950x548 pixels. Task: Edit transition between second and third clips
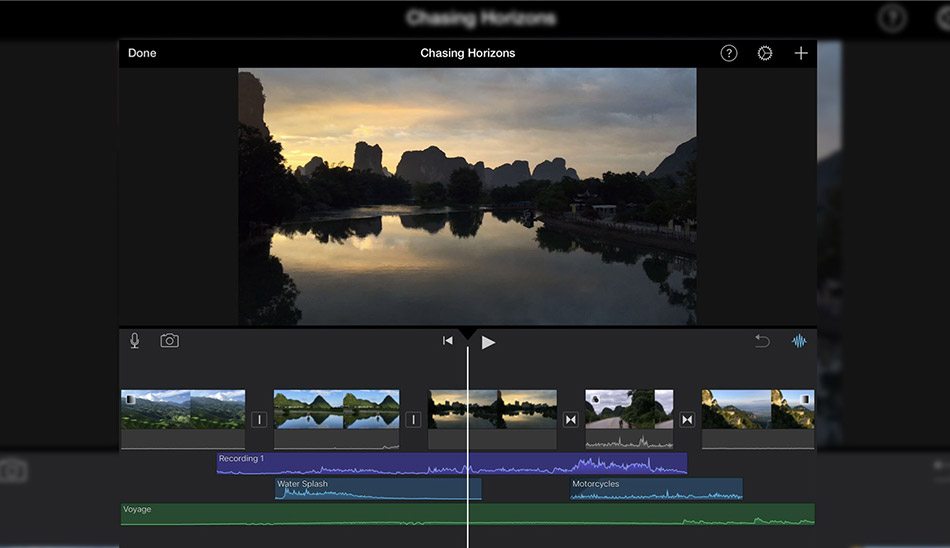pos(413,419)
